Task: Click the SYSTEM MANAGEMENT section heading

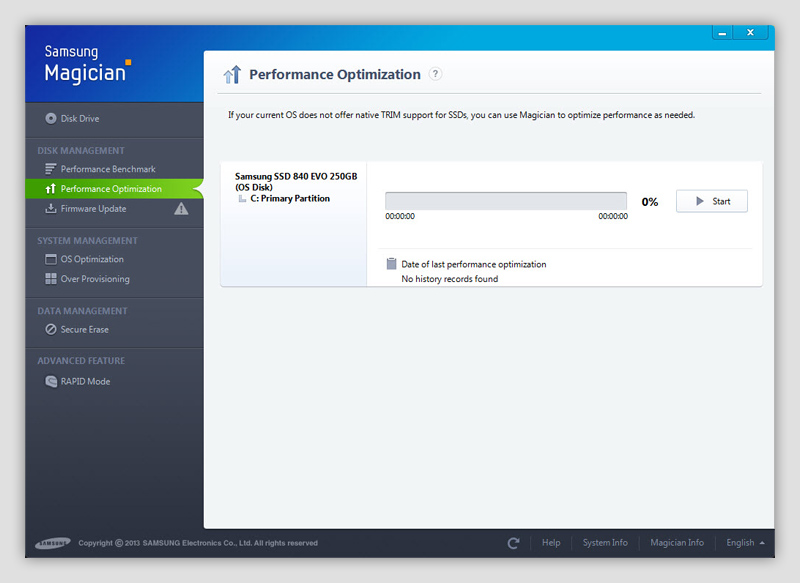Action: click(87, 241)
